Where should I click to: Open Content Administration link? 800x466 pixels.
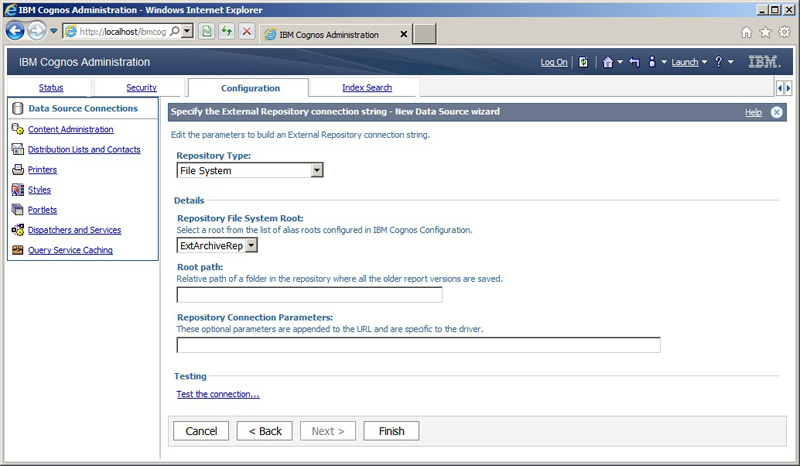(70, 129)
